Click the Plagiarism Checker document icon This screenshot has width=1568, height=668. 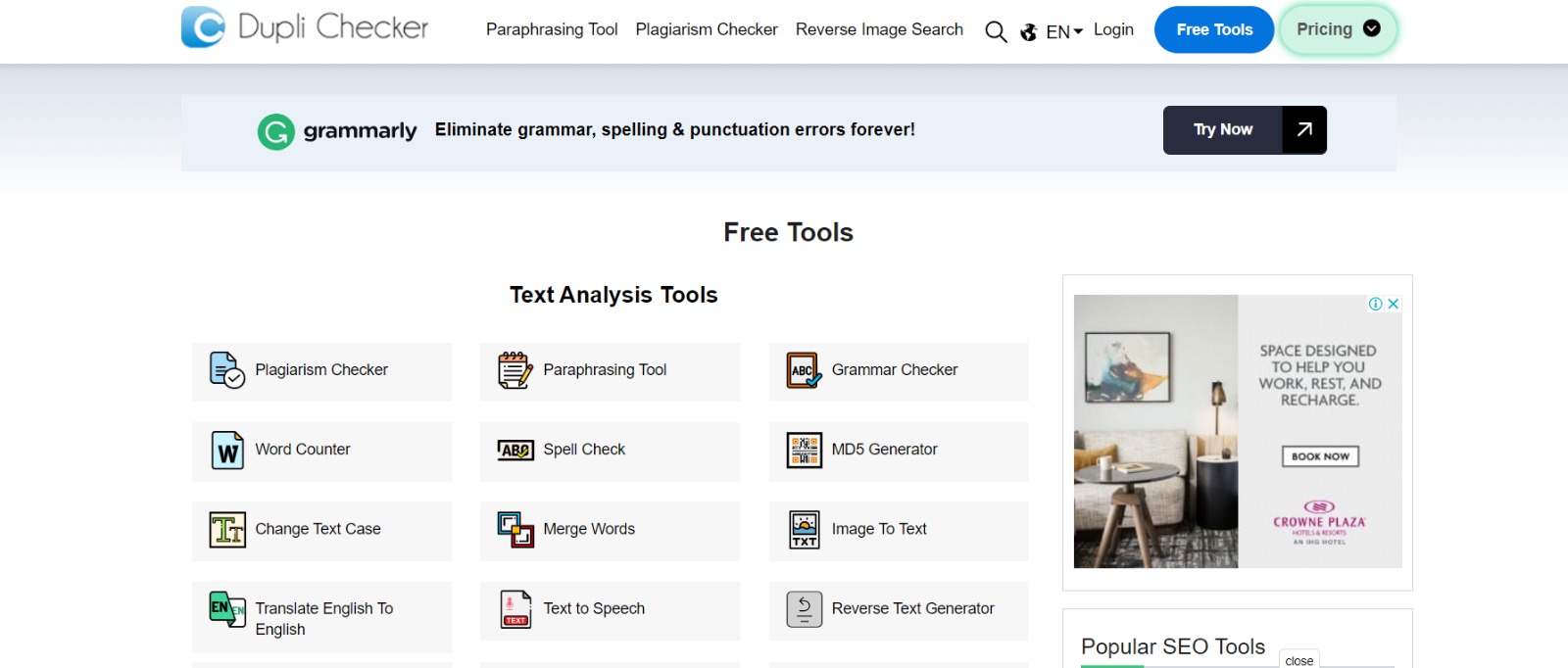[227, 370]
